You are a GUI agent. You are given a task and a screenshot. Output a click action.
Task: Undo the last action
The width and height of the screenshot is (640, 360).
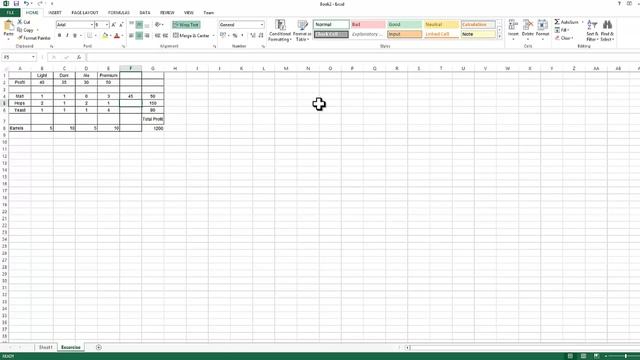tap(26, 4)
